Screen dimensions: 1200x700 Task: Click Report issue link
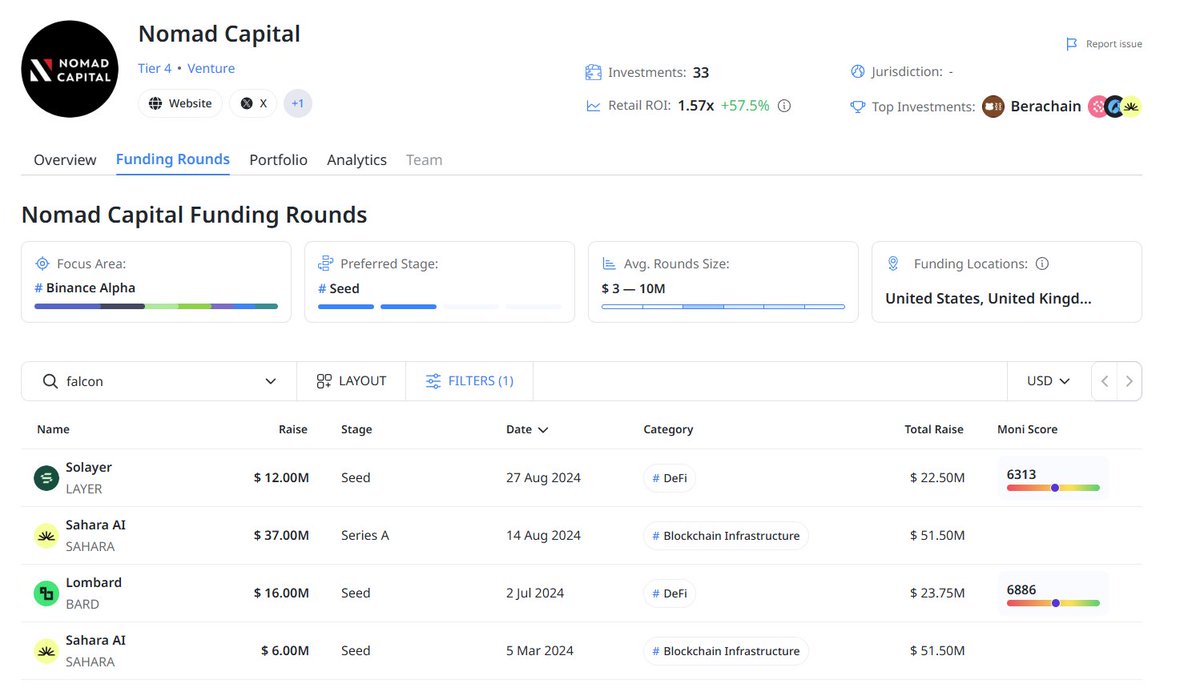tap(1114, 44)
